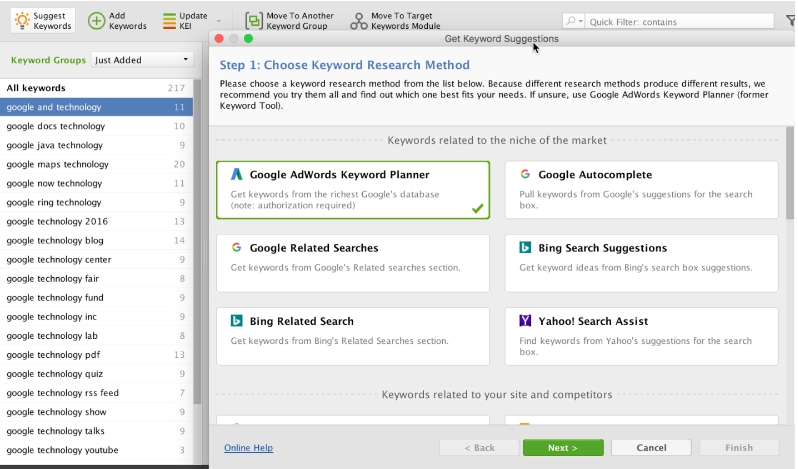
Task: Choose Google AdWords Keyword Planner method
Action: coord(353,190)
